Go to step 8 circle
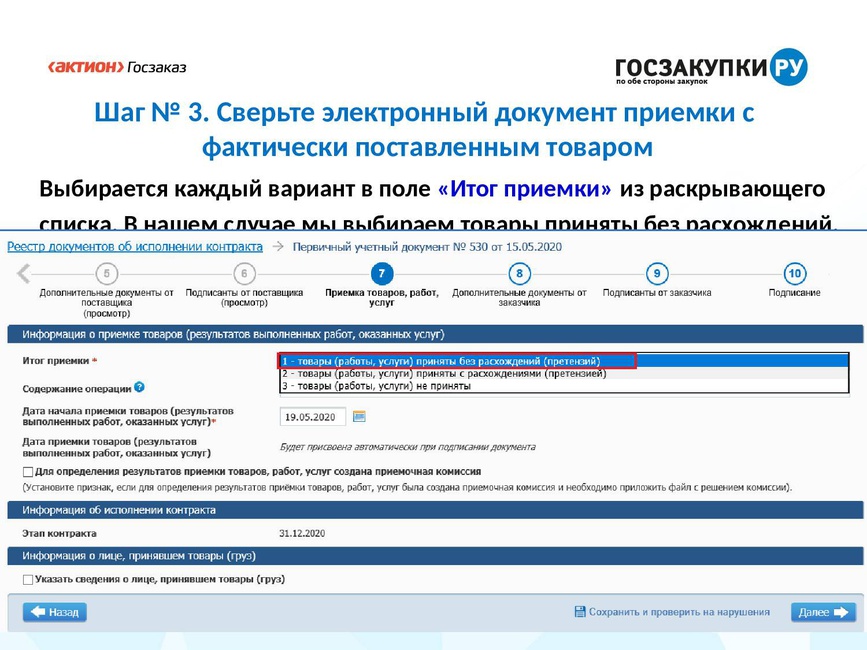This screenshot has height=650, width=867. 519,273
